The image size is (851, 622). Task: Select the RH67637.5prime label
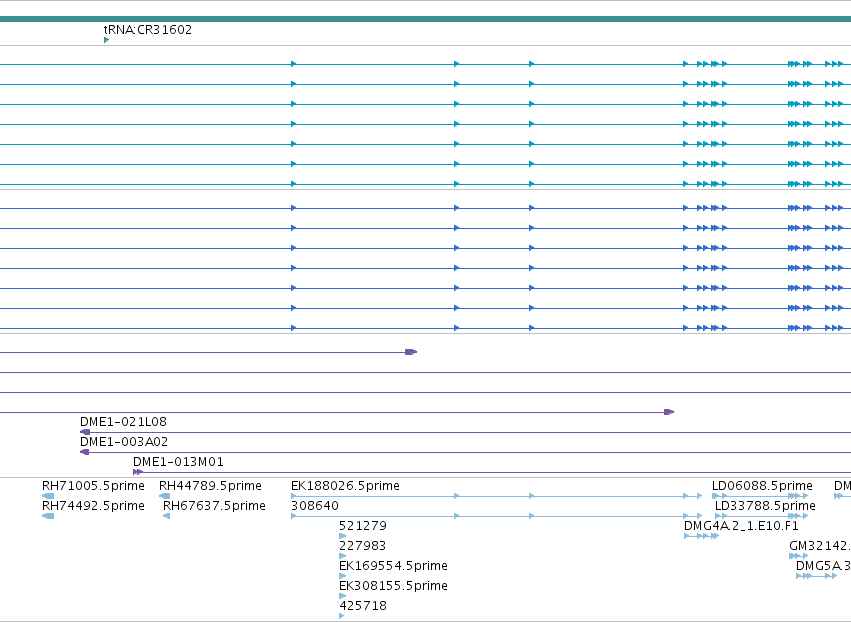point(214,506)
